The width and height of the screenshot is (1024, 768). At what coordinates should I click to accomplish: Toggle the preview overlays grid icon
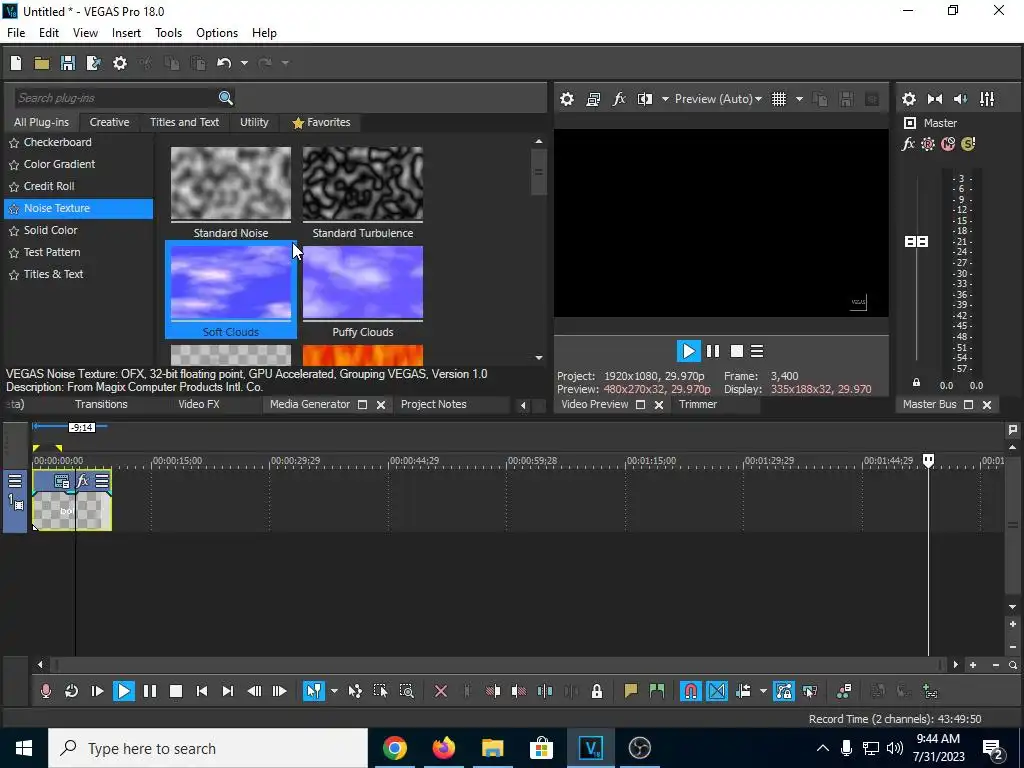click(x=778, y=99)
